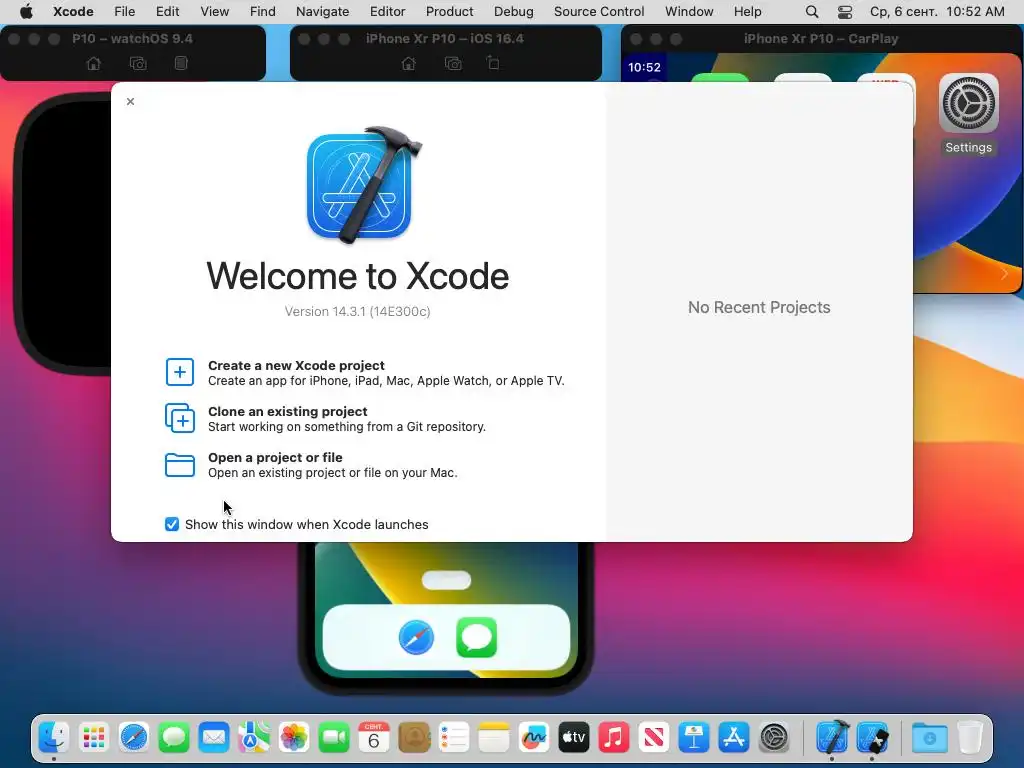Open Safari from the macOS Dock
Screen dimensions: 1024x768
click(x=134, y=738)
